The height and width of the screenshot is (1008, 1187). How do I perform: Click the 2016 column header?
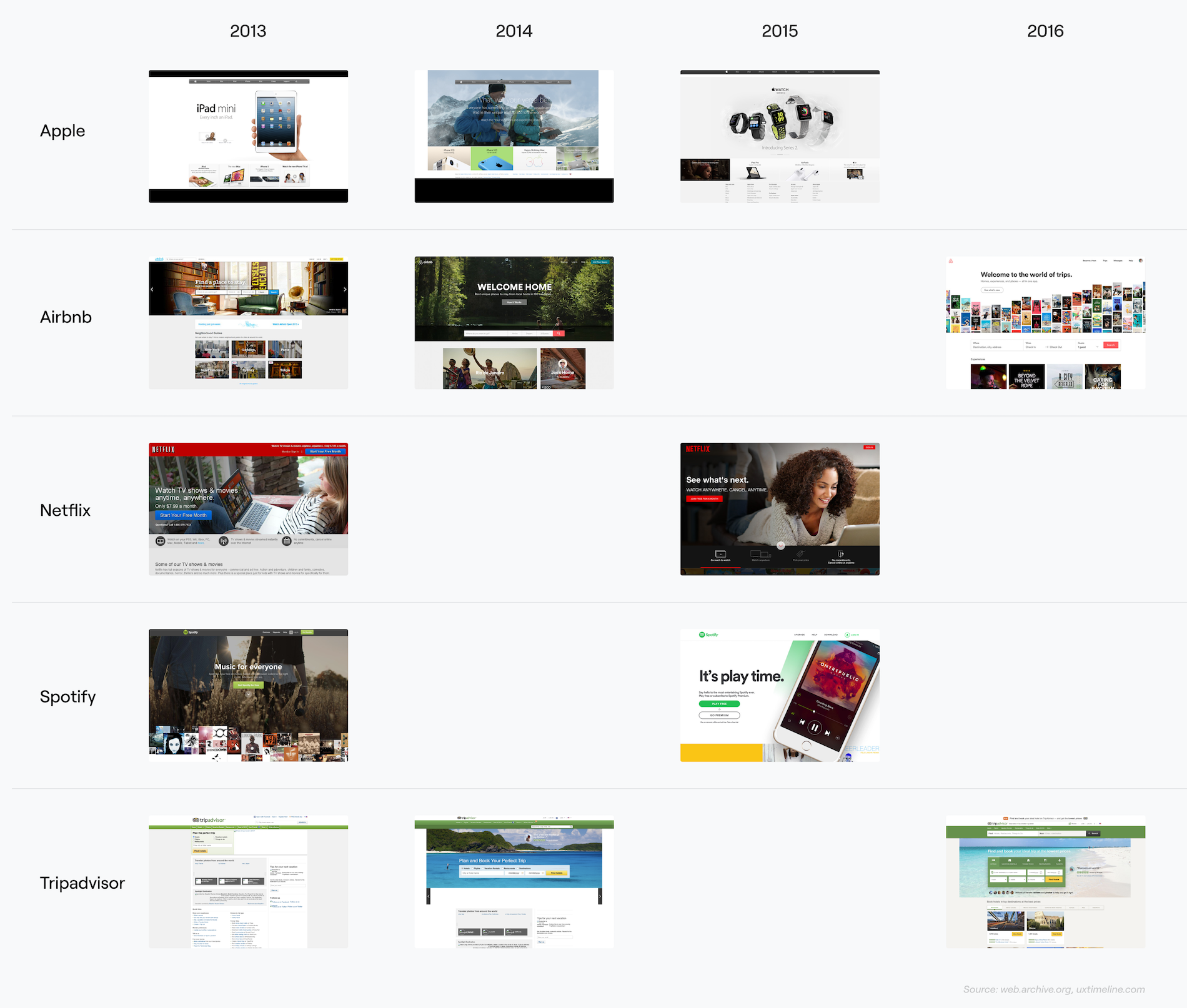(1045, 31)
